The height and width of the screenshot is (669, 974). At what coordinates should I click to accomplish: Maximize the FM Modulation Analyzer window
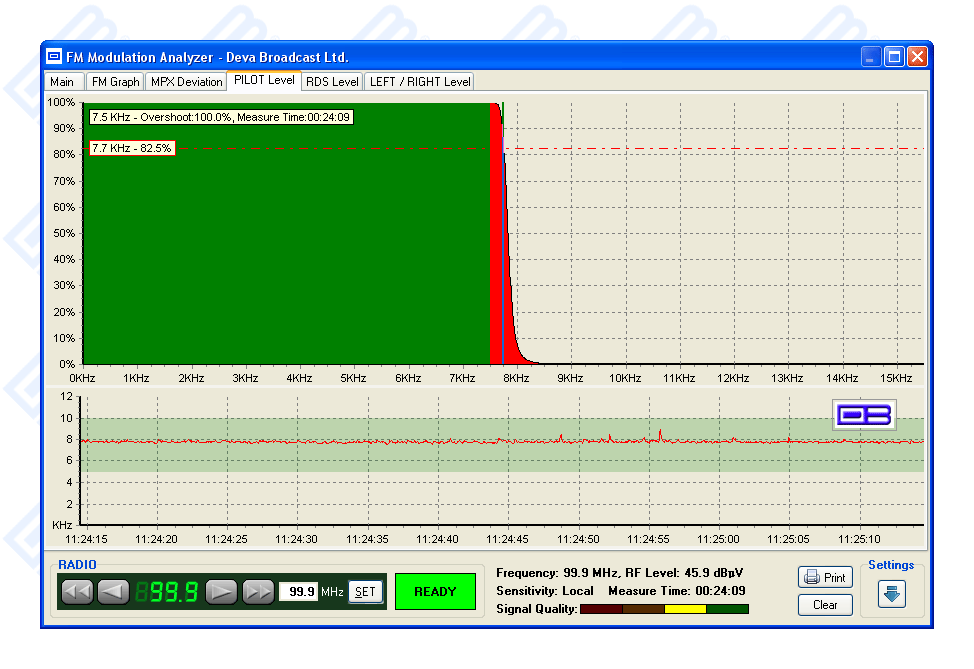coord(894,57)
